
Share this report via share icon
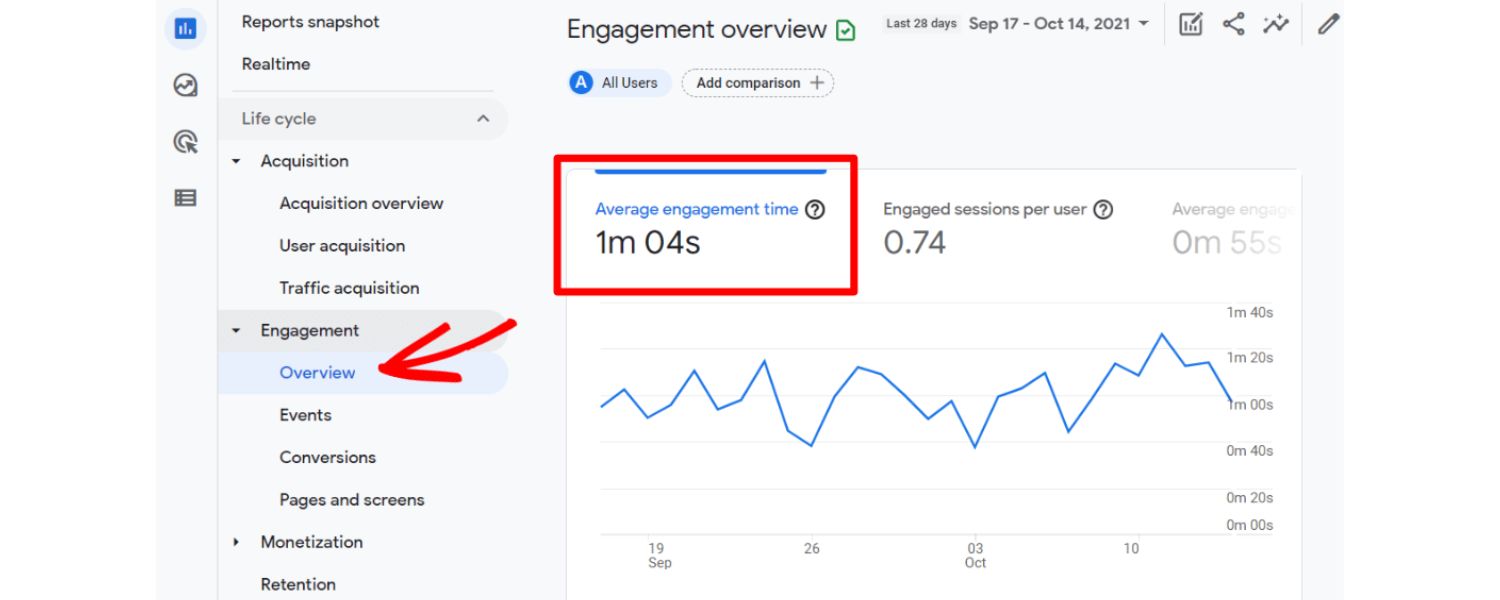click(x=1233, y=25)
